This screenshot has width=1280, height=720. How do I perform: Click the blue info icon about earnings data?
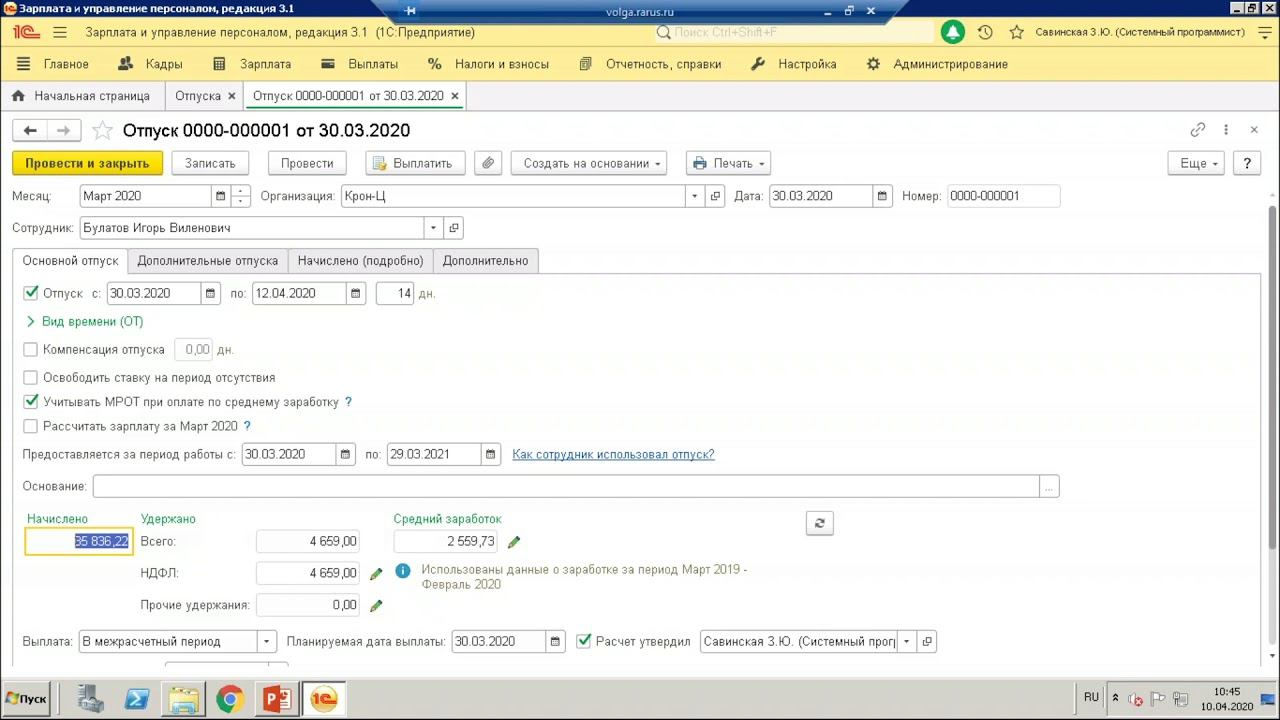tap(403, 571)
